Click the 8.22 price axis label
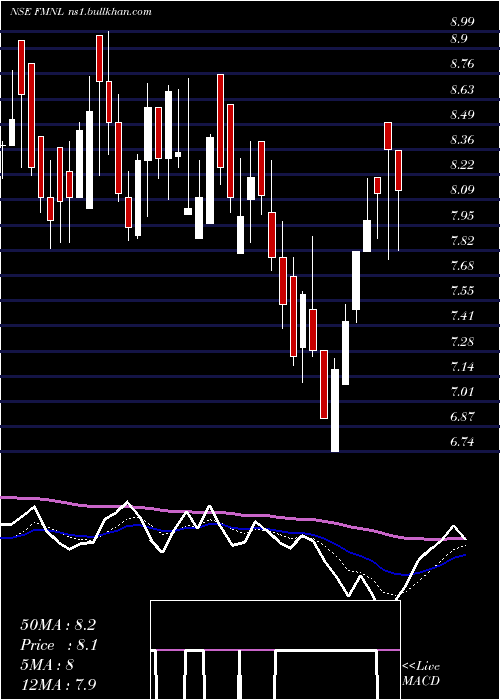500x700 pixels. pos(462,165)
